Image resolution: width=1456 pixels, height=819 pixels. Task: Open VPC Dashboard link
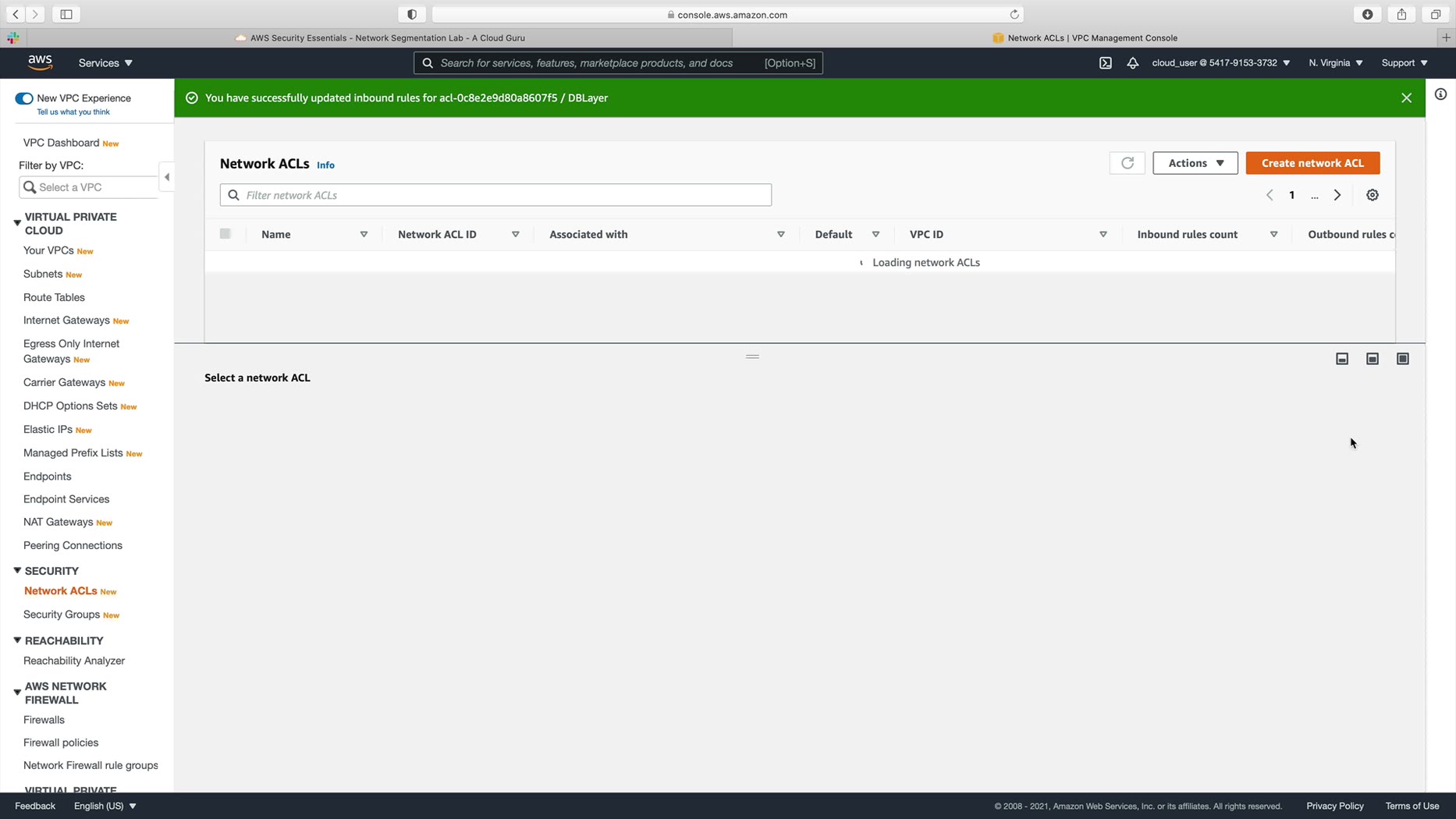pos(61,143)
